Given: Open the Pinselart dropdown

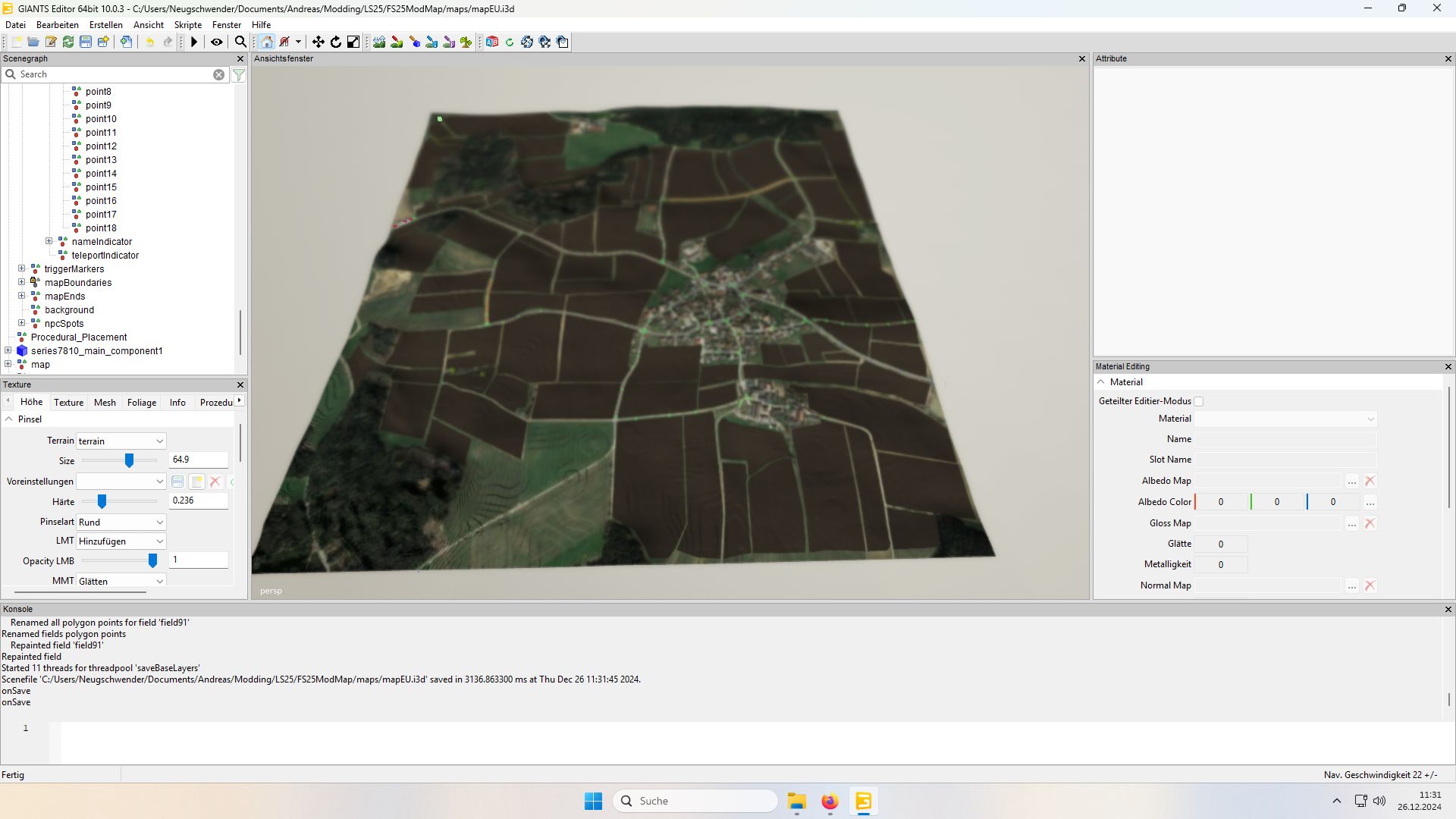Looking at the screenshot, I should pos(121,522).
